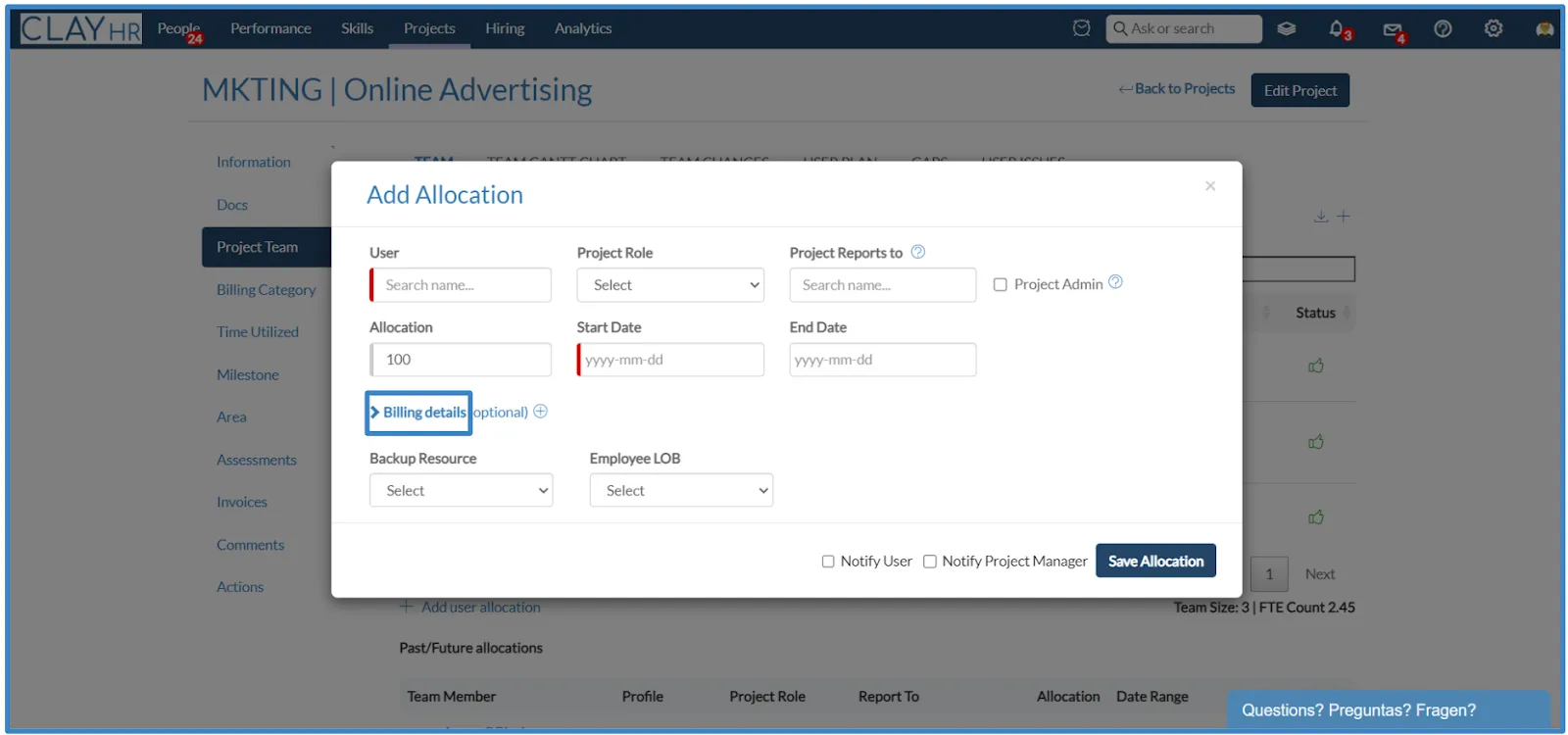
Task: Open the Questions chat widget
Action: pyautogui.click(x=1389, y=710)
